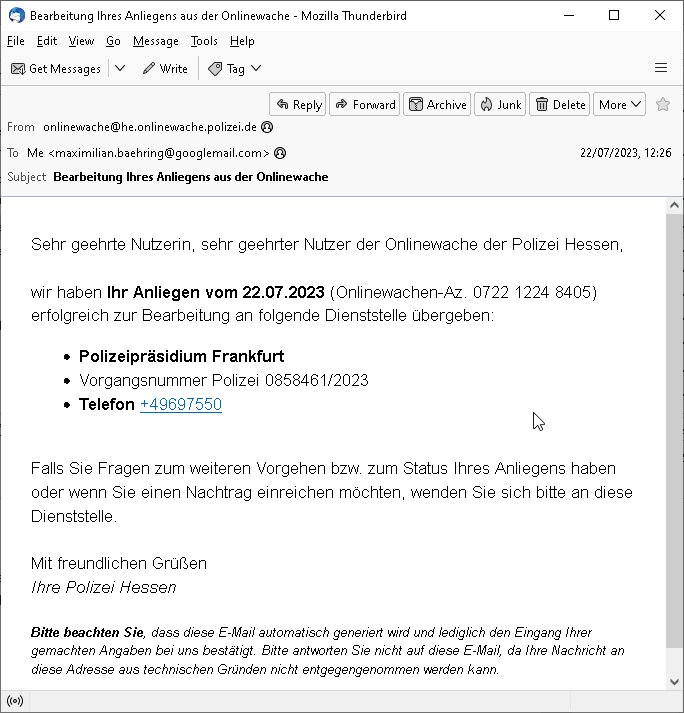Viewport: 684px width, 713px height.
Task: Click the sender contact icon next to onlinewache address
Action: [267, 127]
